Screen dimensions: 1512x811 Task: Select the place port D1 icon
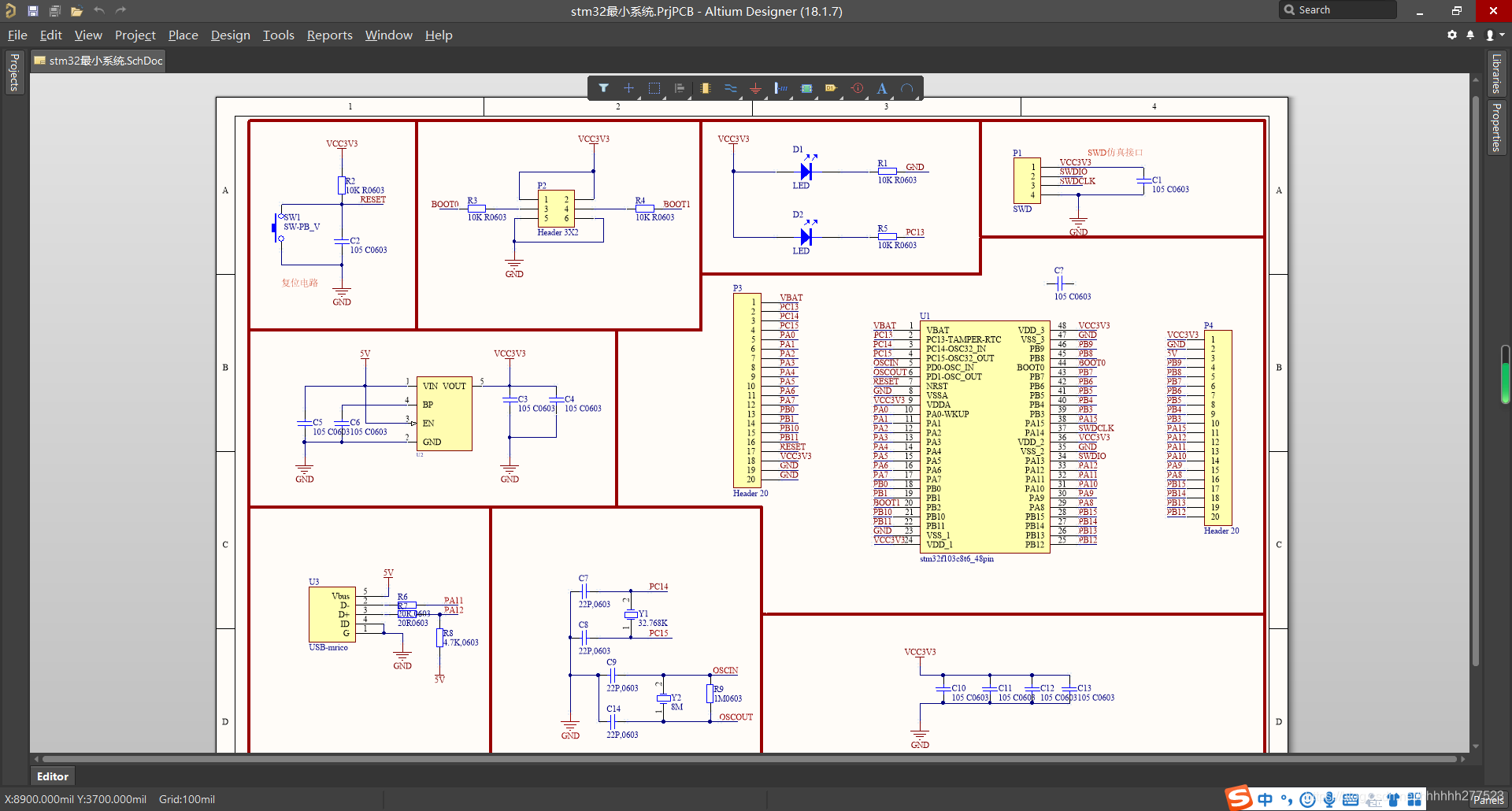(x=831, y=88)
